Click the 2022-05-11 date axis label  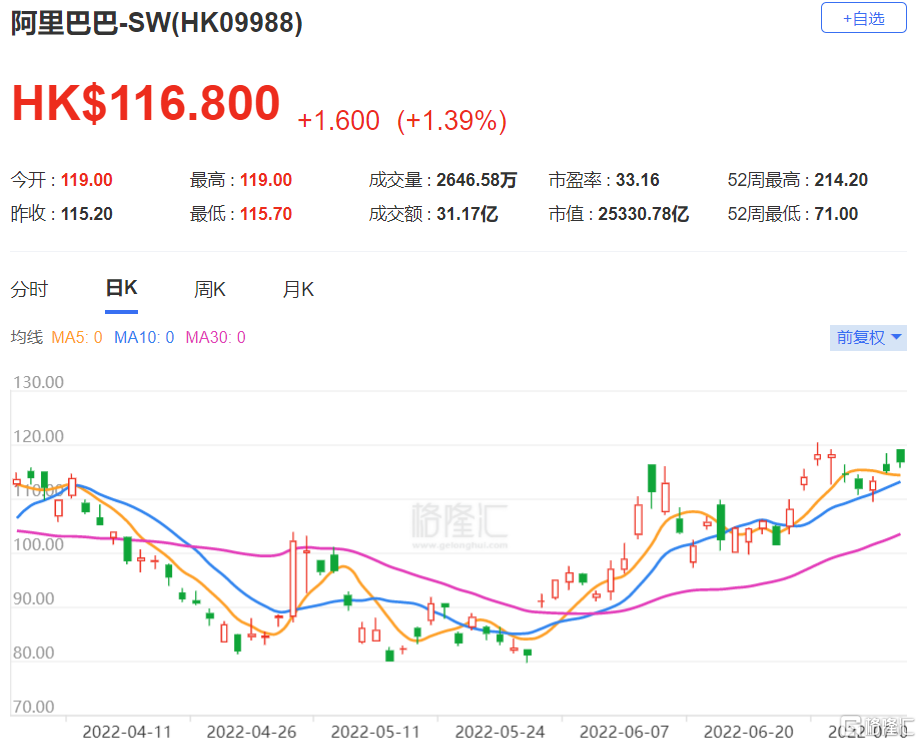click(375, 732)
